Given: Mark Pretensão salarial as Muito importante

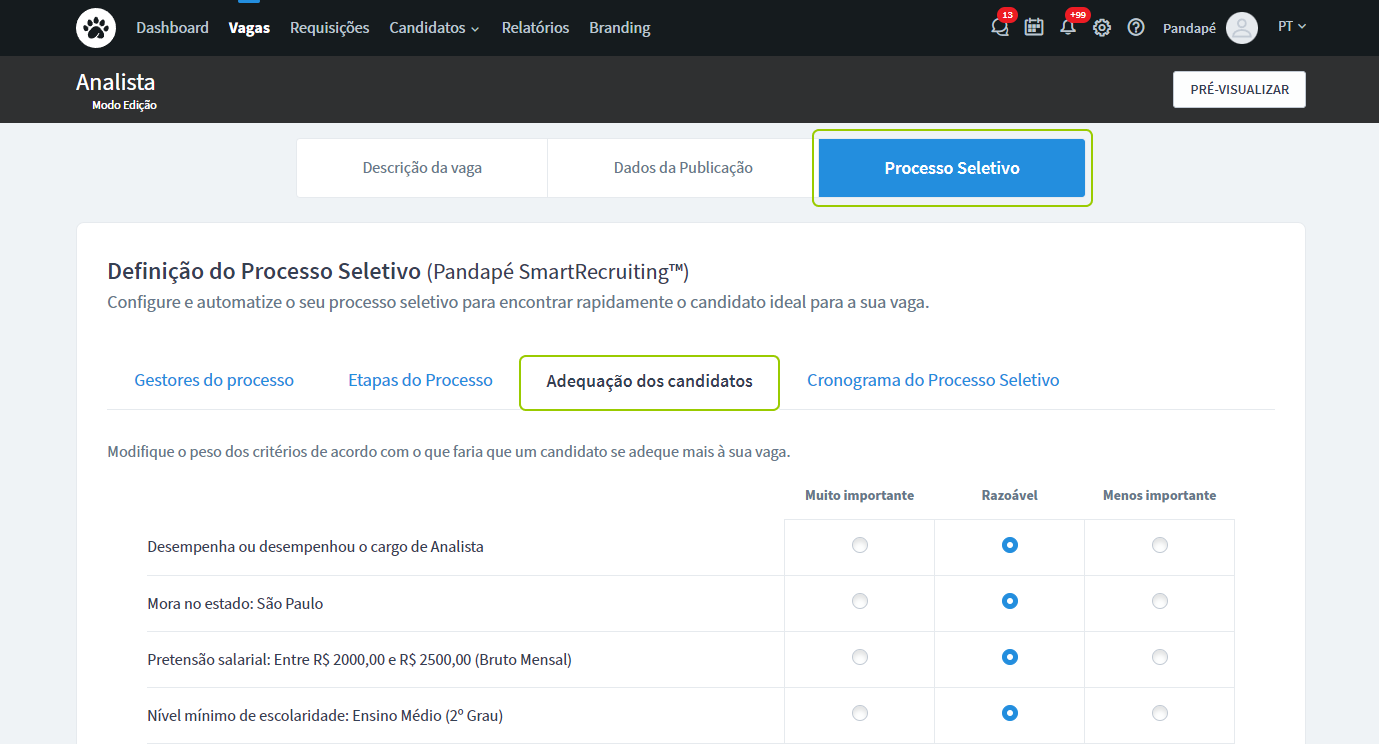Looking at the screenshot, I should pyautogui.click(x=859, y=658).
